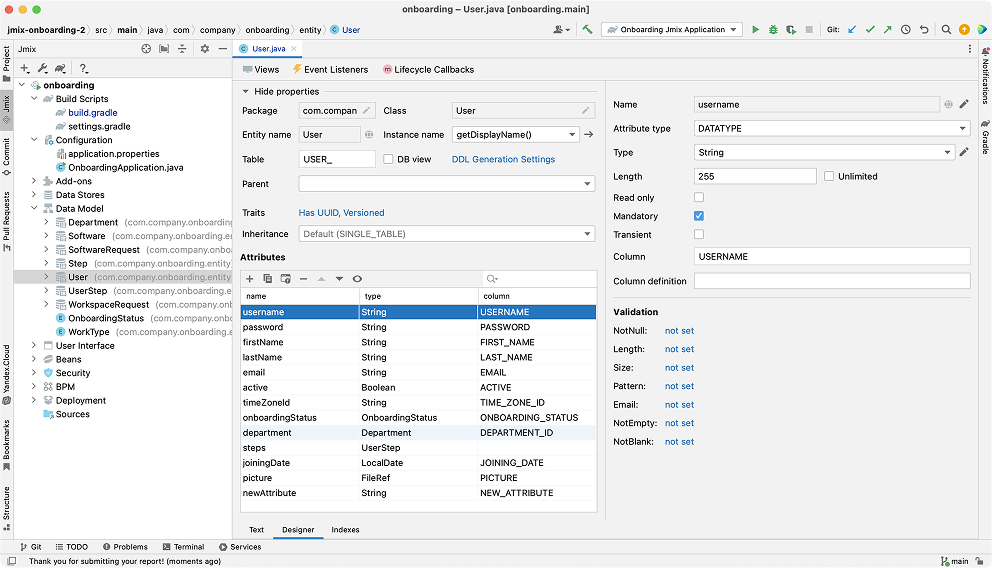Uncheck the Mandatory checkbox

point(699,216)
